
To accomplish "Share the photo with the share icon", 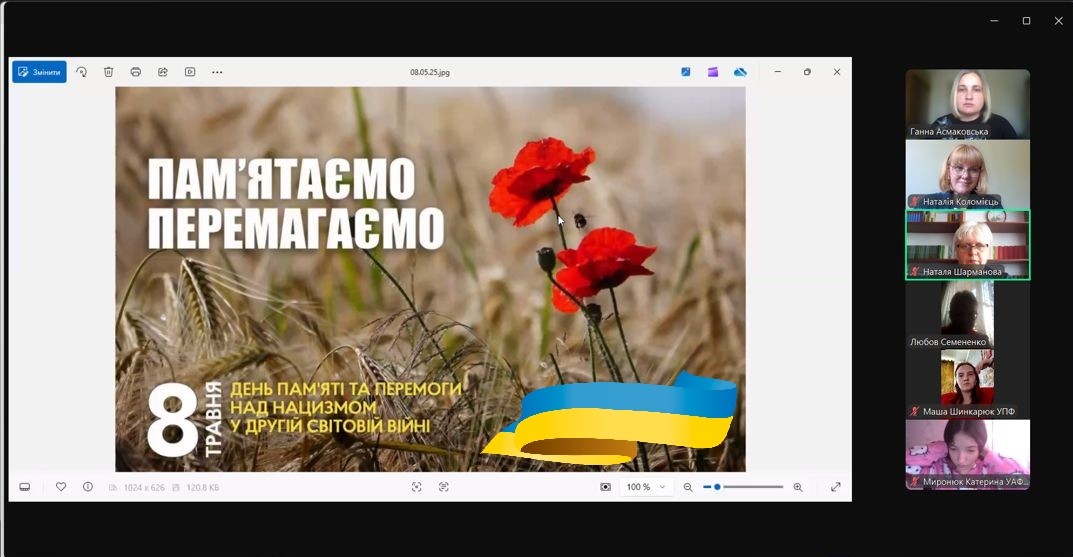I will click(163, 72).
